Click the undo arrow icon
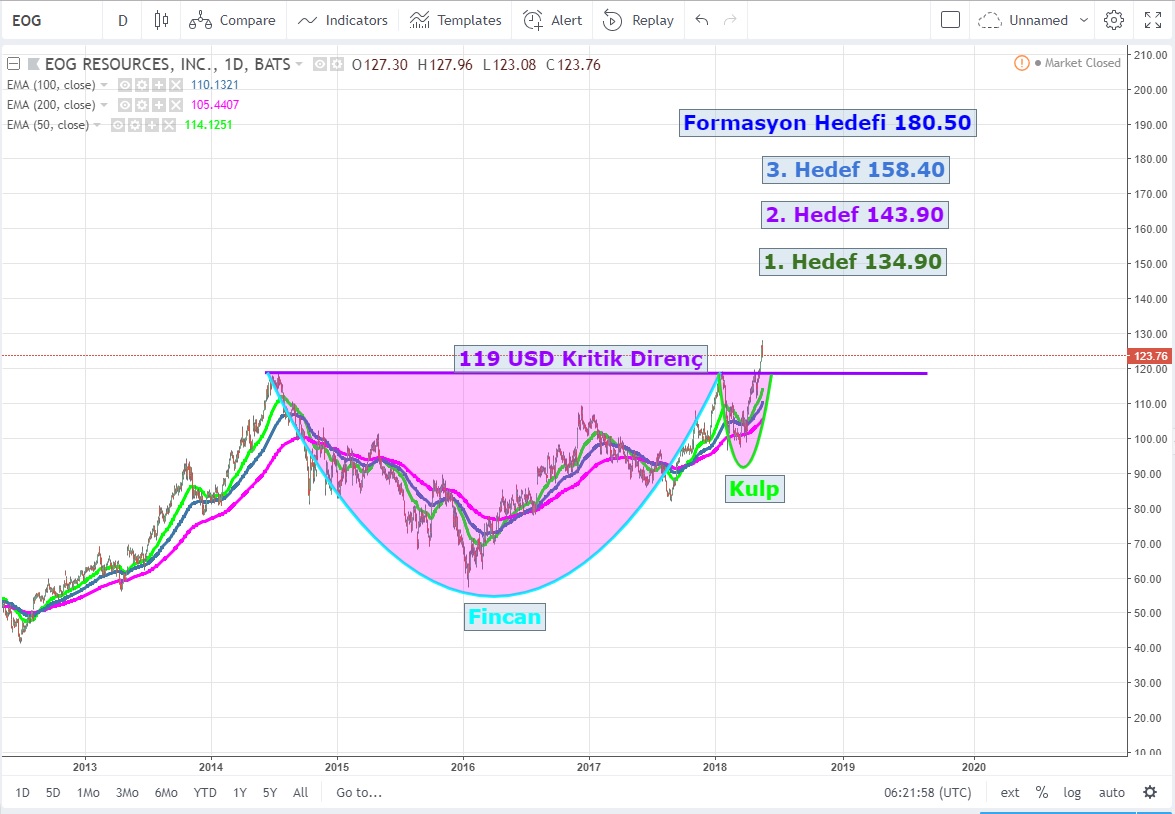 pyautogui.click(x=701, y=20)
